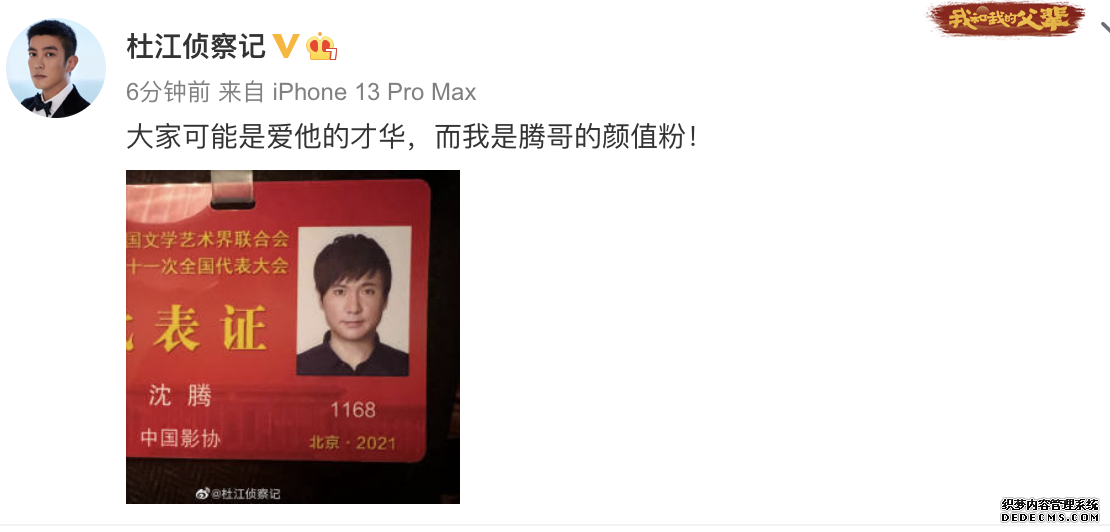The image size is (1110, 532).
Task: Click the 全国代表大会 heading line on the badge
Action: pyautogui.click(x=208, y=267)
